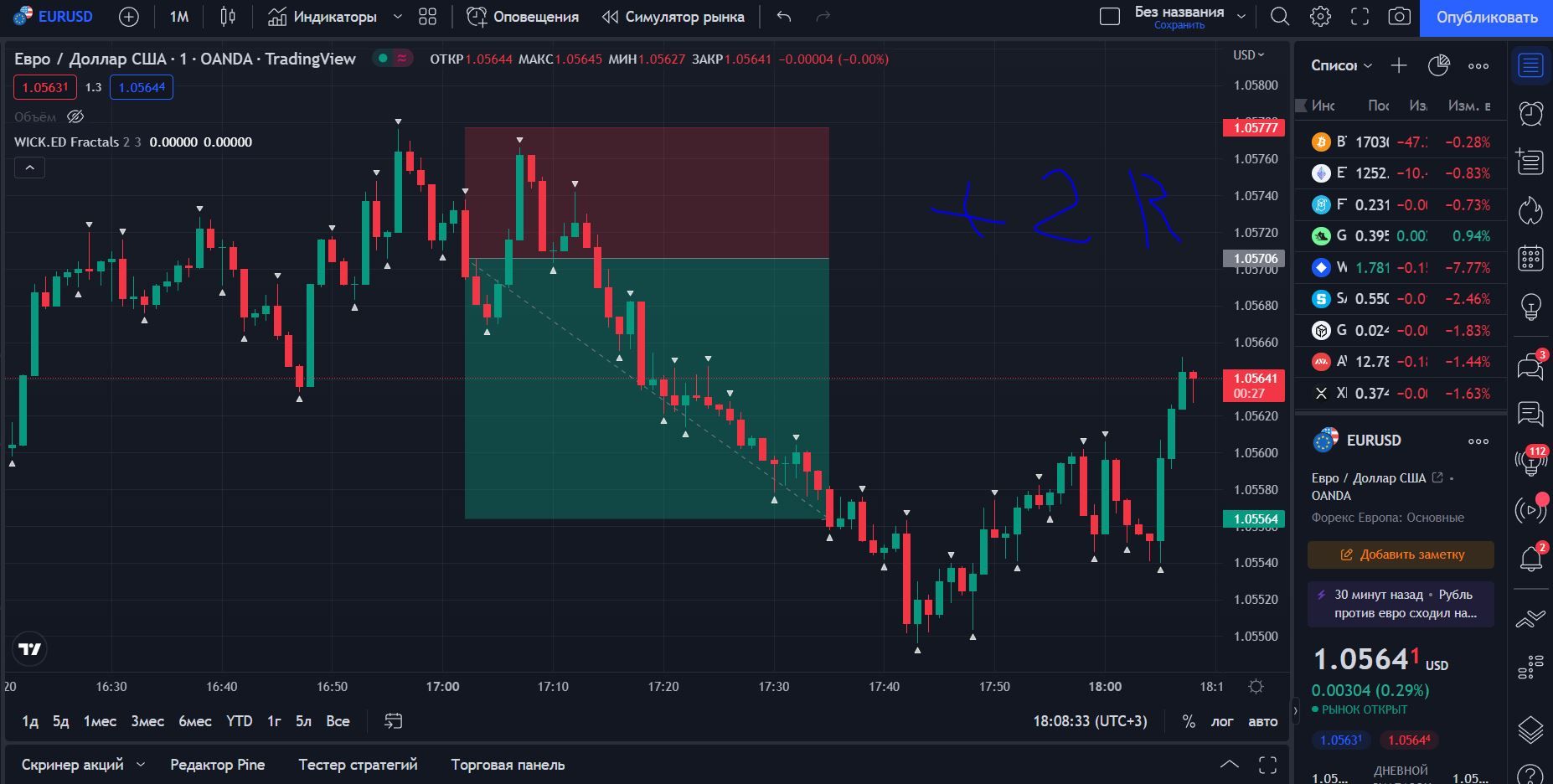The height and width of the screenshot is (784, 1553).
Task: Click the Опубликовать button
Action: pos(1486,18)
